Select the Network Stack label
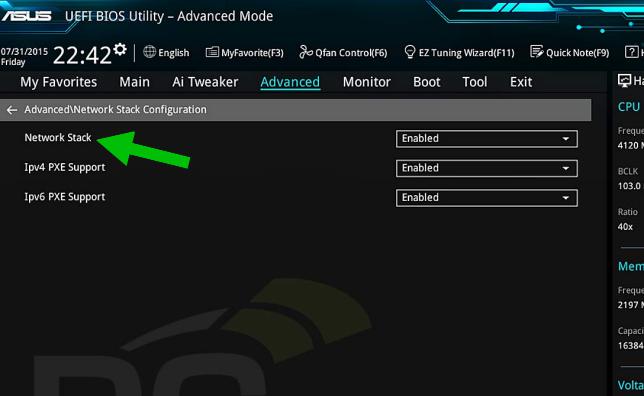This screenshot has height=396, width=644. tap(58, 138)
